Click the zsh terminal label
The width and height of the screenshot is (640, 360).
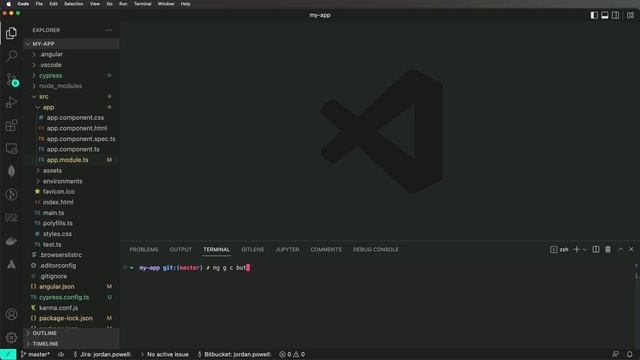point(559,249)
